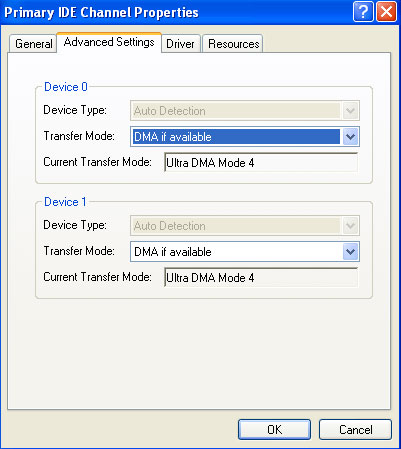Viewport: 401px width, 449px height.
Task: Select the Advanced Settings tab
Action: coord(109,42)
